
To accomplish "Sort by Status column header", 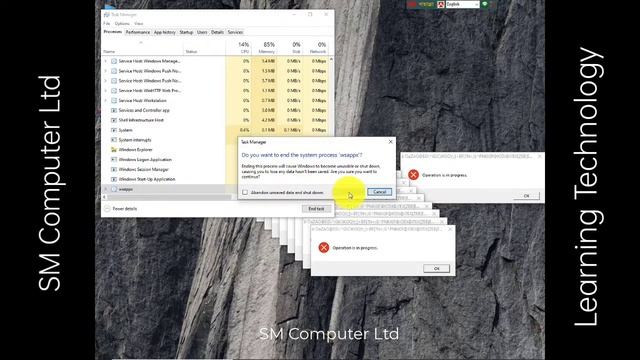I will [204, 47].
